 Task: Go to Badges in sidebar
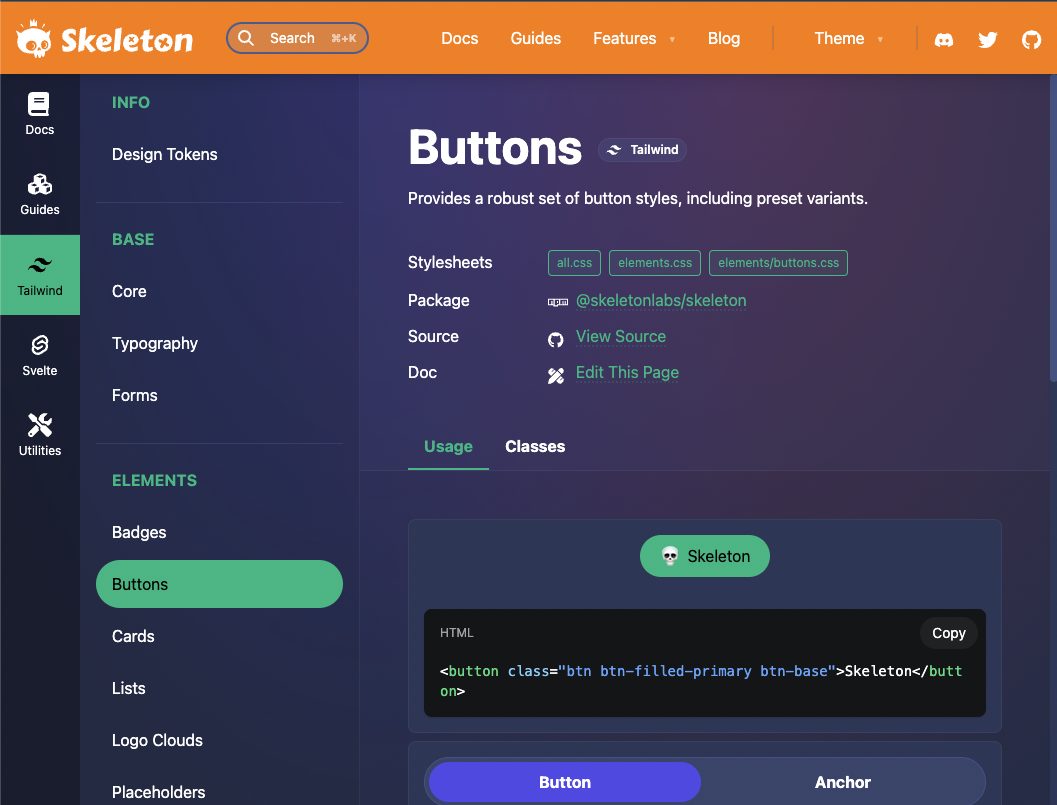pos(220,532)
